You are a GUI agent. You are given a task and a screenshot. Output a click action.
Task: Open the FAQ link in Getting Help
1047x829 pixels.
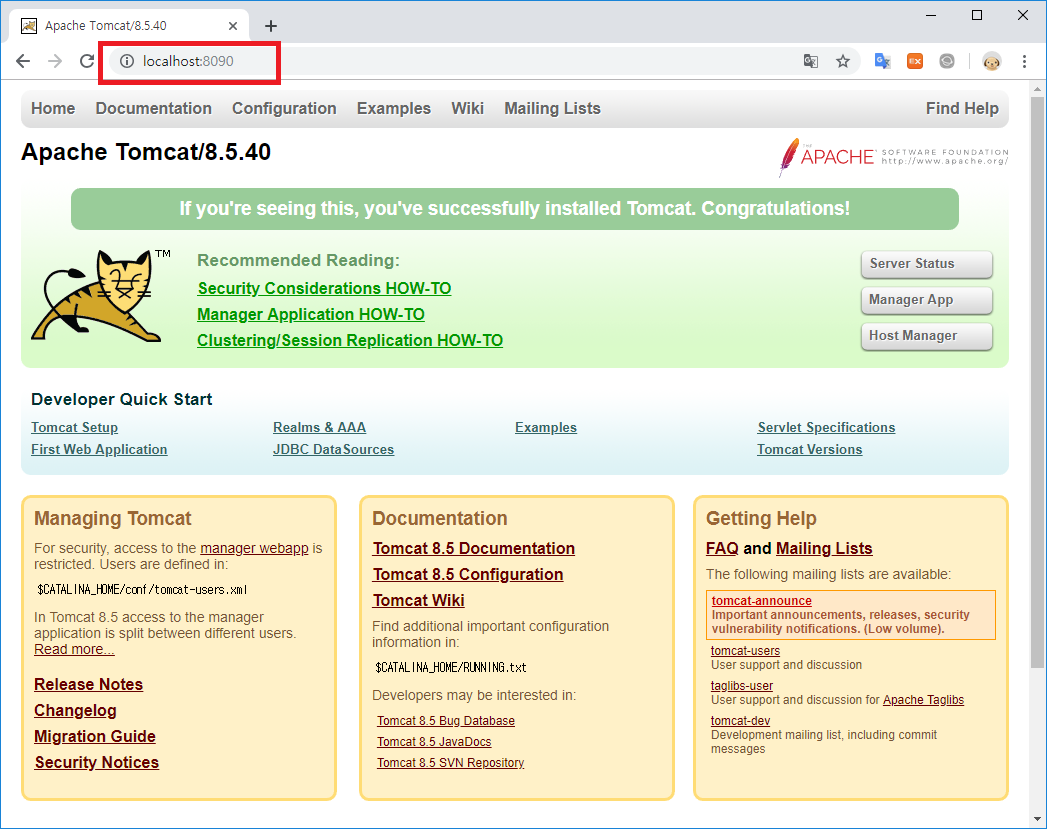click(722, 548)
